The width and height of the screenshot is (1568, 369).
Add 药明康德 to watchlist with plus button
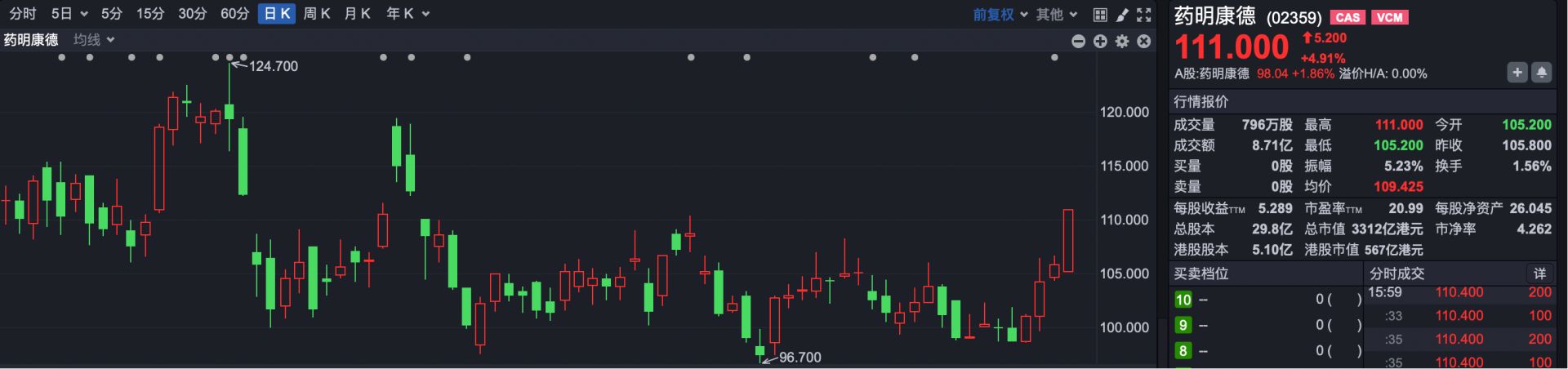pos(1517,73)
